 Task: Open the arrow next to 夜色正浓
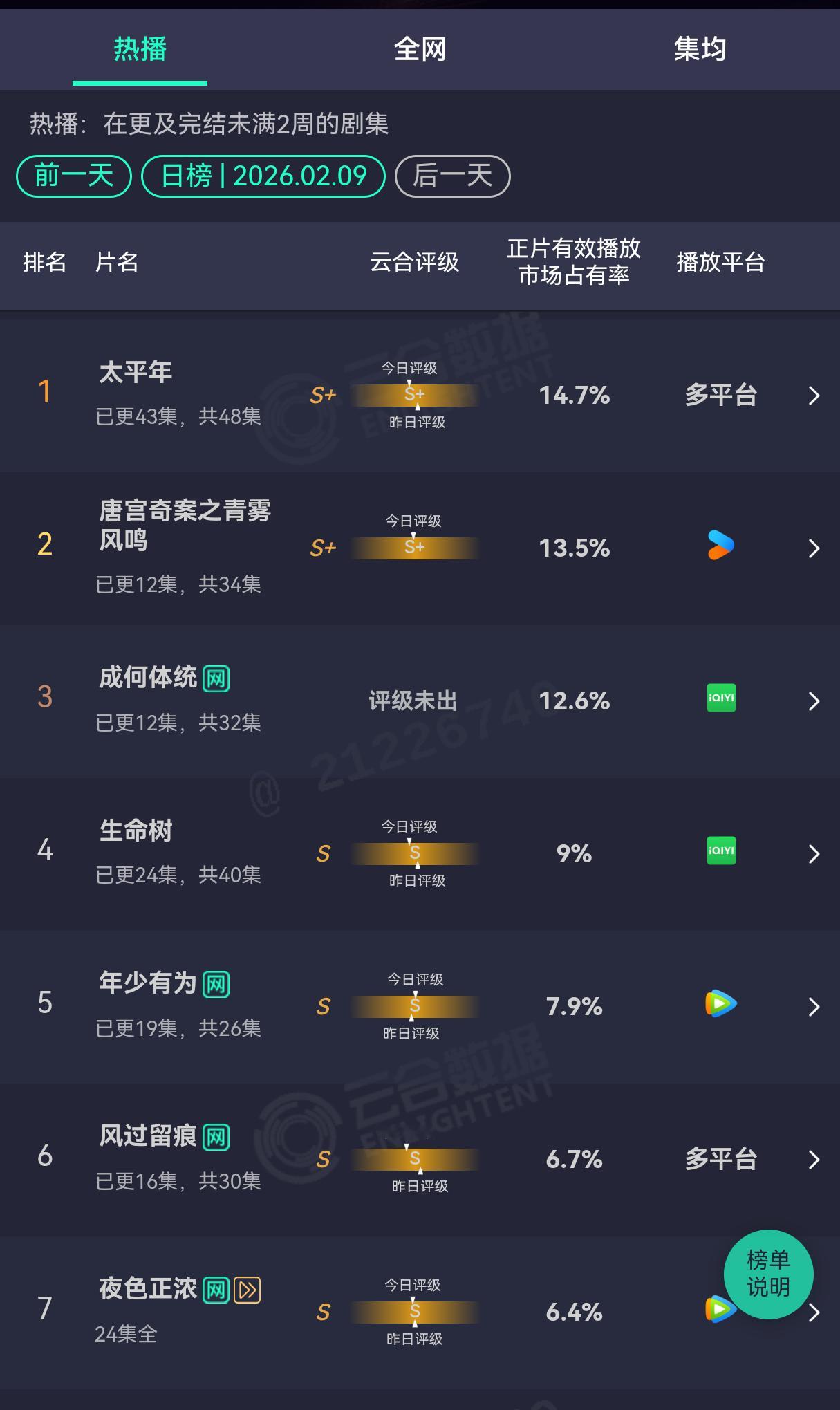[814, 1312]
